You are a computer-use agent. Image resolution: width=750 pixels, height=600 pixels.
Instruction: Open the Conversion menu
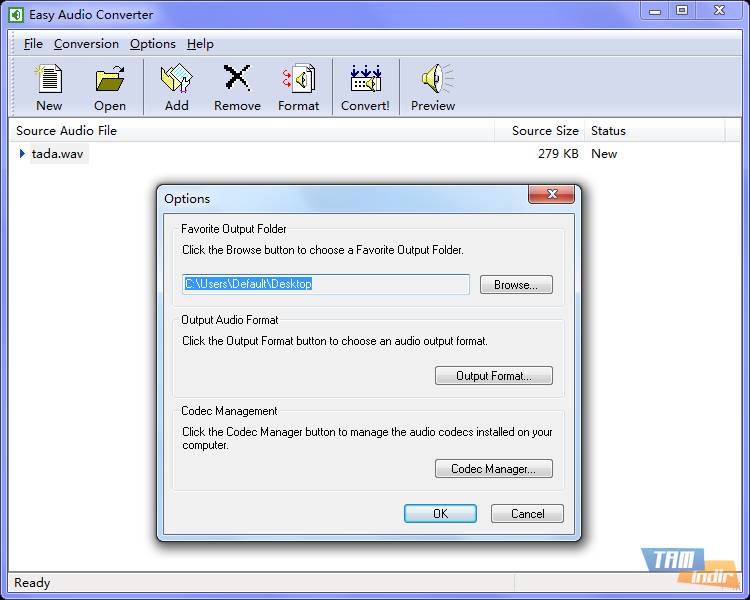point(86,44)
